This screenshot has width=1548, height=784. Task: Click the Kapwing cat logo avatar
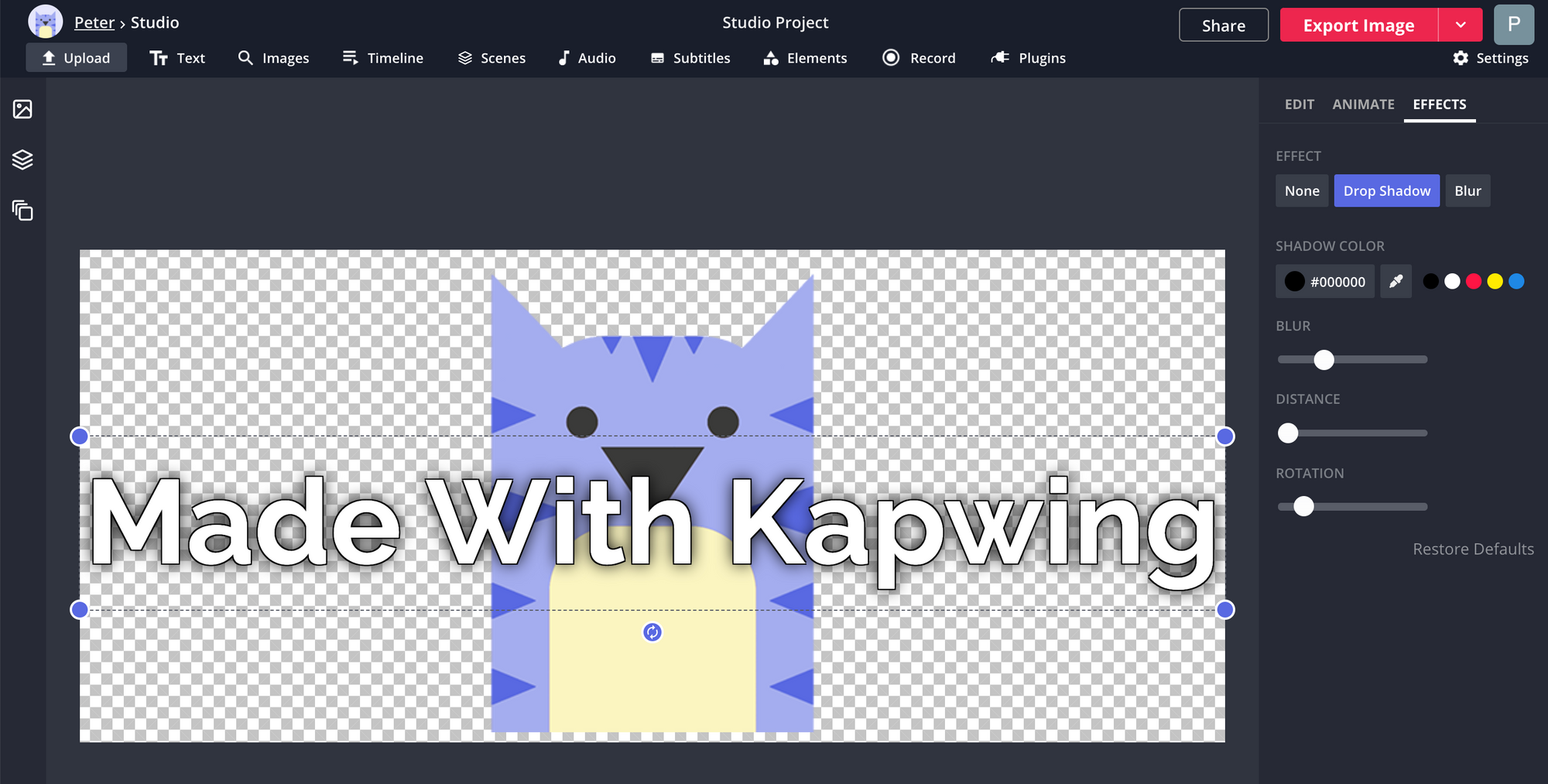(x=45, y=22)
